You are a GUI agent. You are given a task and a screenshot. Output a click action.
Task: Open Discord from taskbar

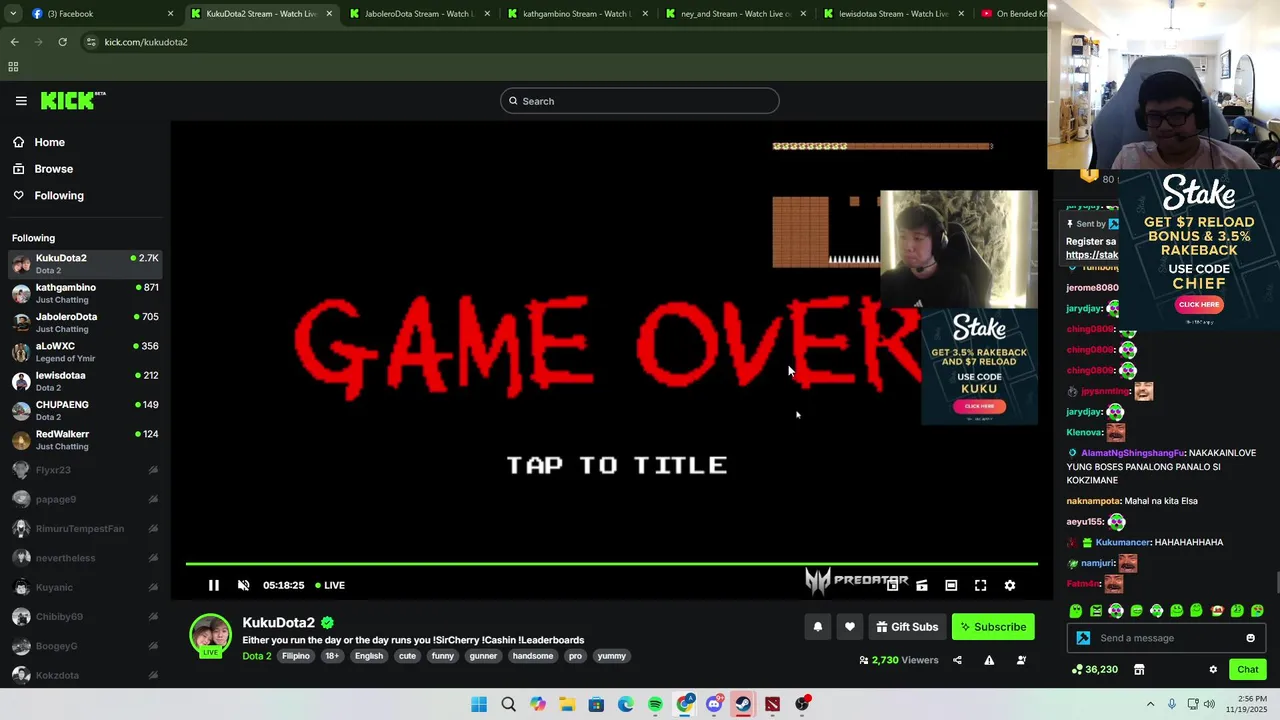[x=714, y=704]
